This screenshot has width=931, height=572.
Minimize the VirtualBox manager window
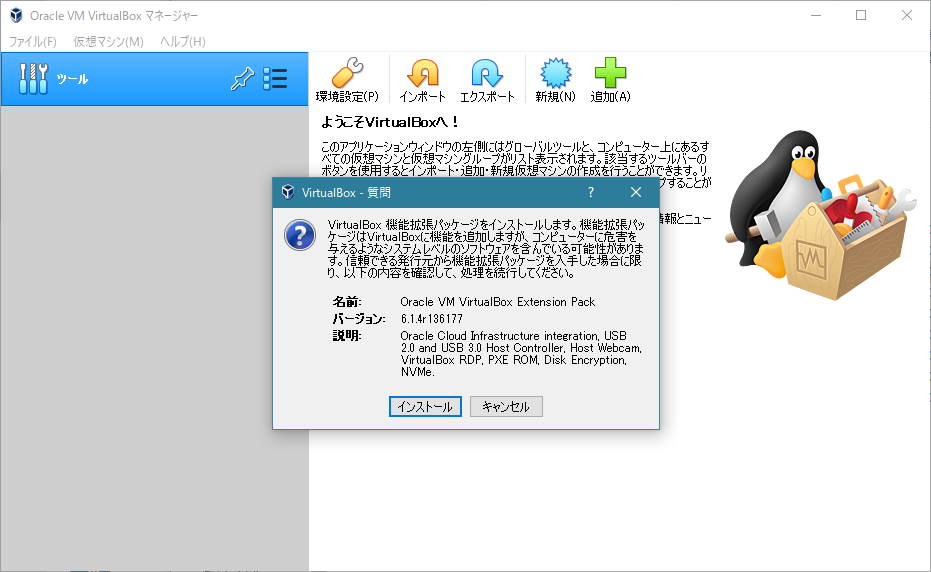816,15
